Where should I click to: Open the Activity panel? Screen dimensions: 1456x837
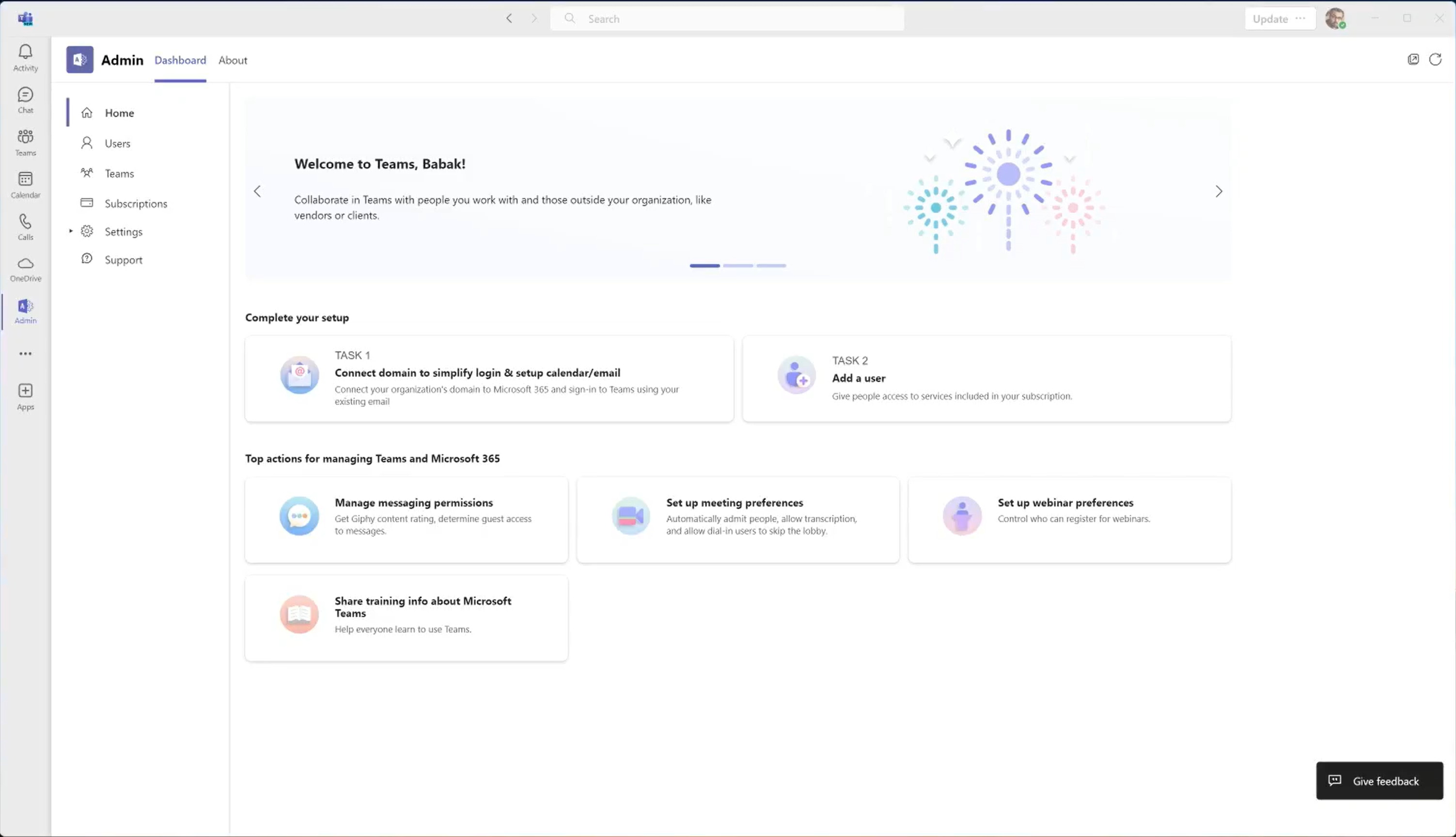coord(25,57)
